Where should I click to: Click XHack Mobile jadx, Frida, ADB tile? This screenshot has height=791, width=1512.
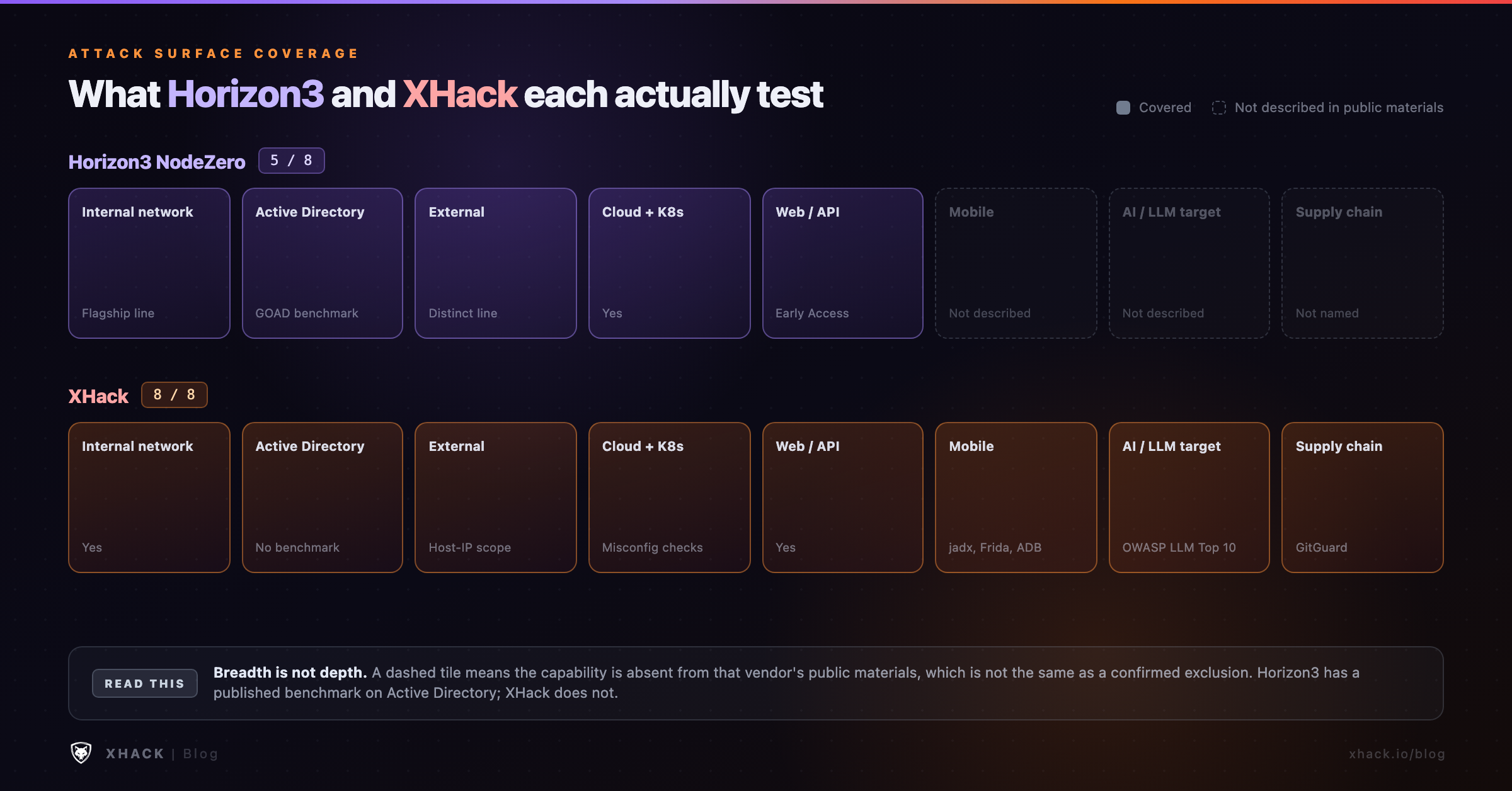[x=1016, y=498]
